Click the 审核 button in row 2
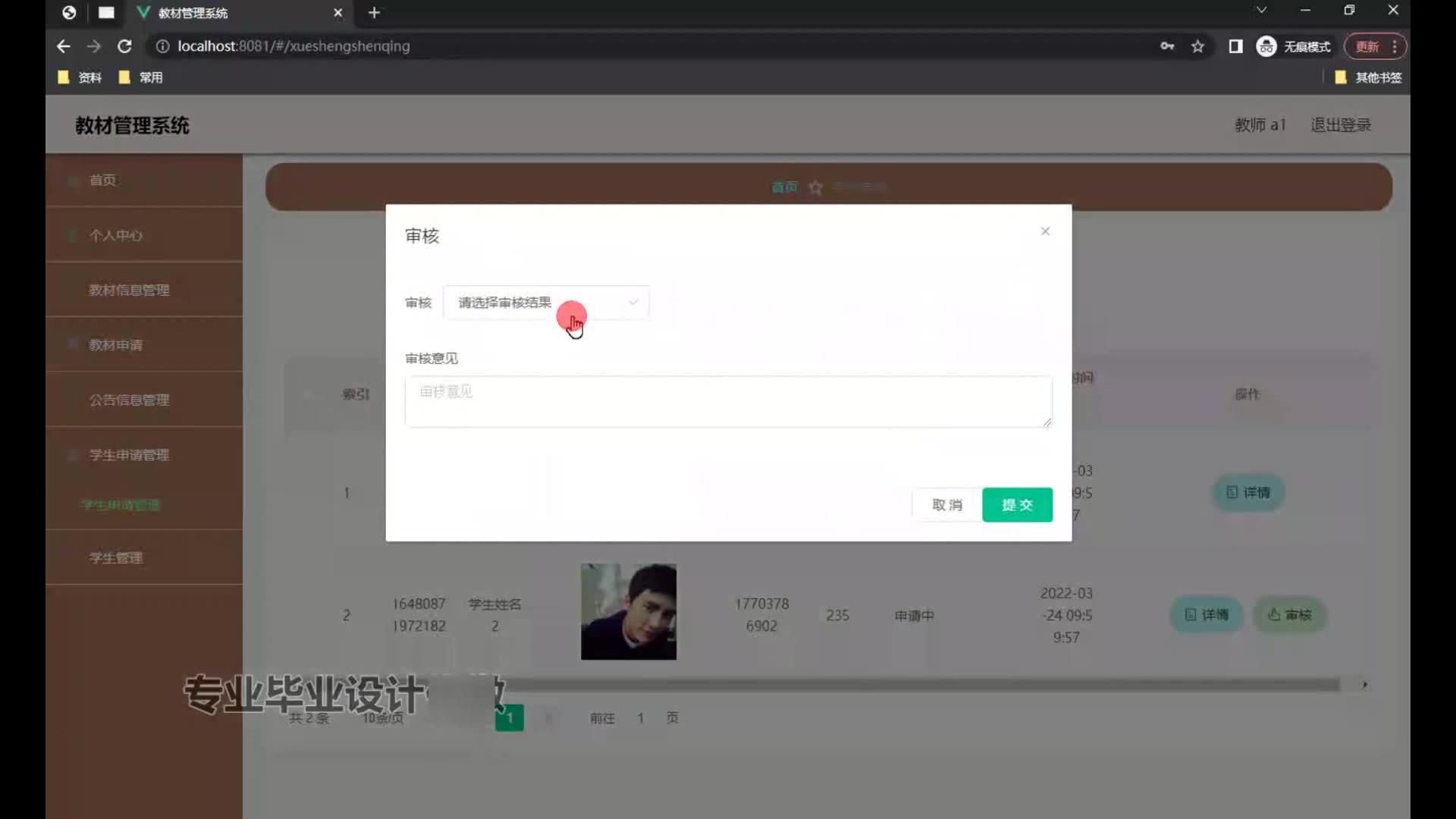The width and height of the screenshot is (1456, 819). tap(1290, 615)
